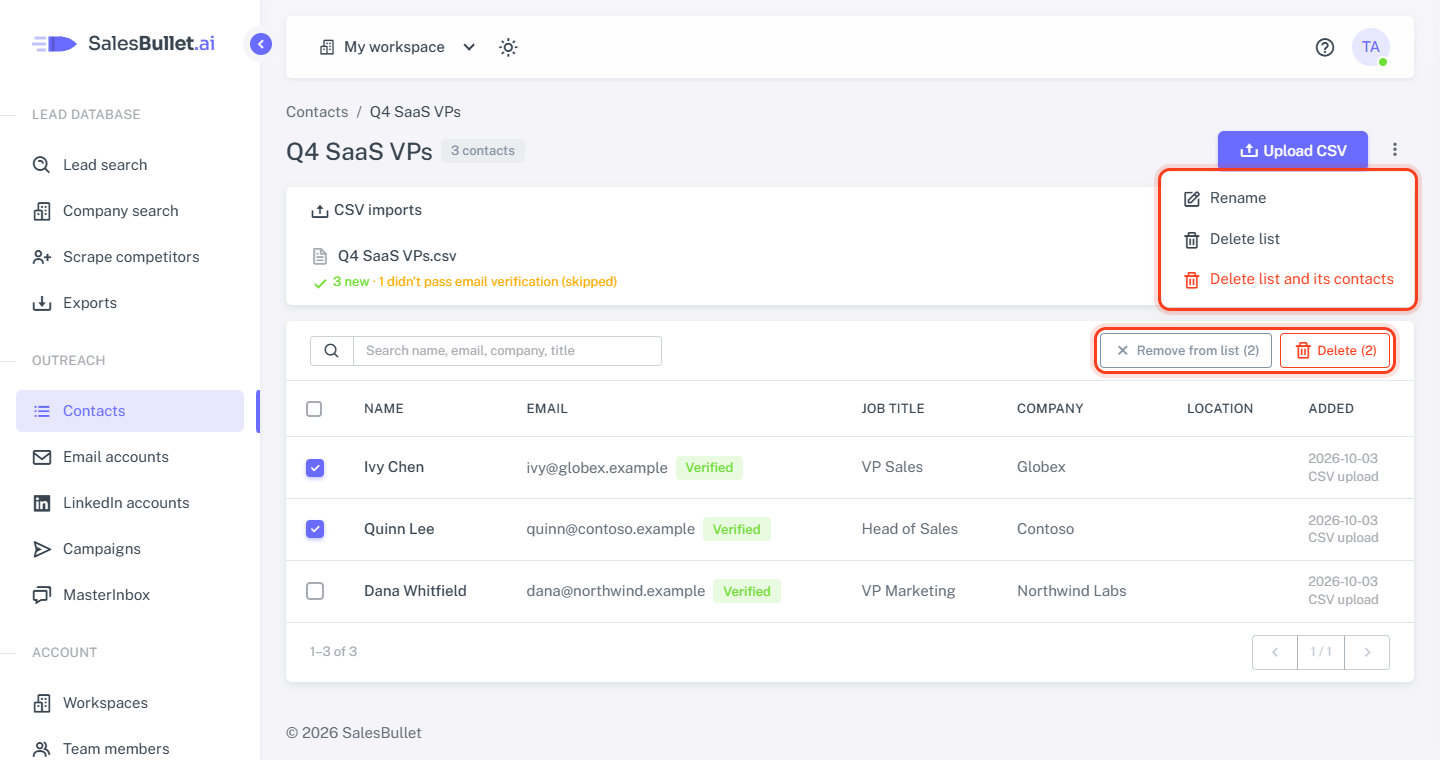
Task: Select the Contacts sidebar item
Action: [130, 411]
